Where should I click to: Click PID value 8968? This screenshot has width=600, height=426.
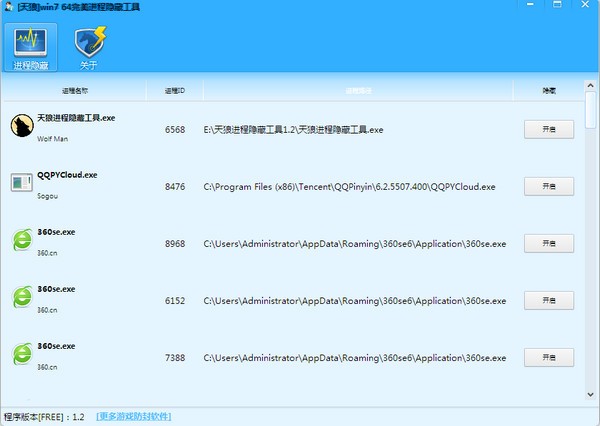175,244
